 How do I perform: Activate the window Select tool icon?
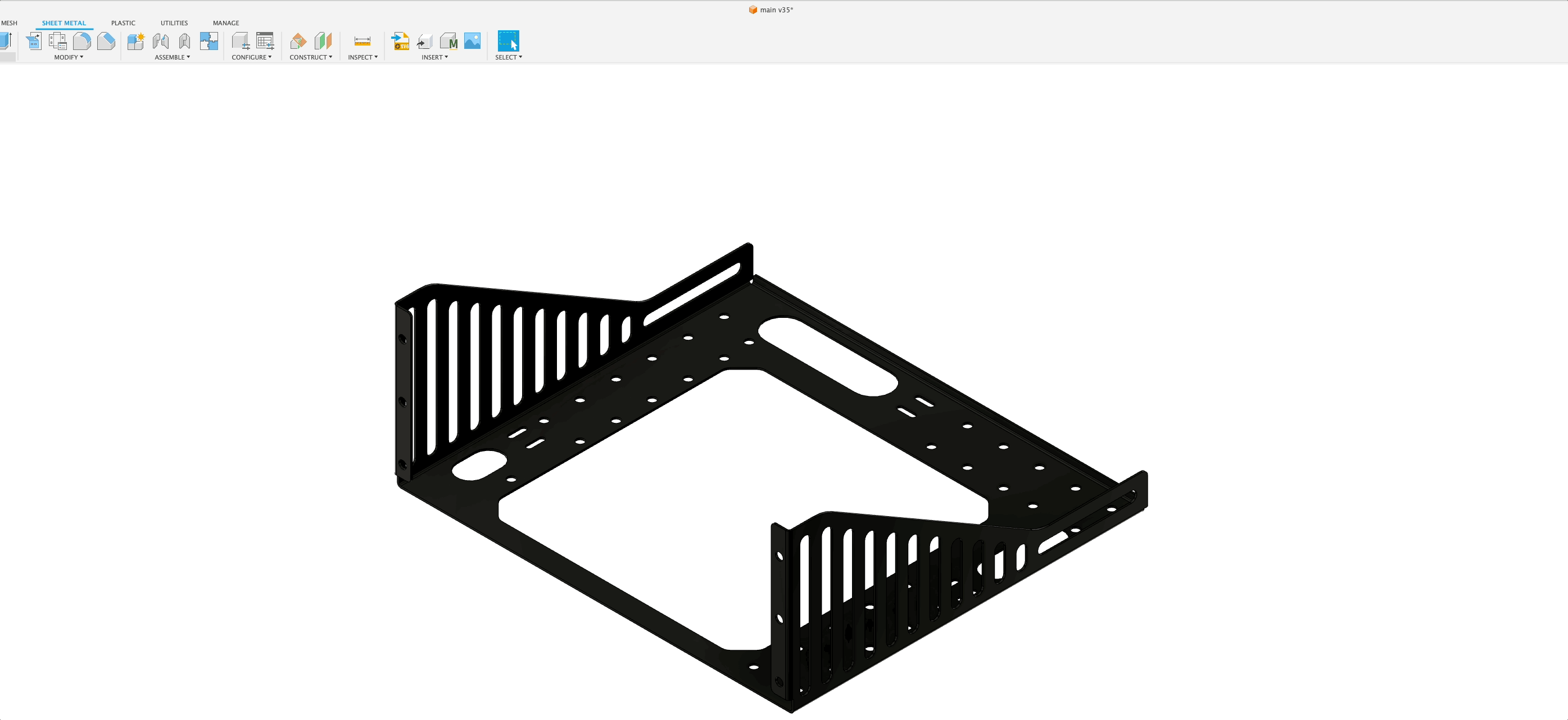tap(508, 42)
